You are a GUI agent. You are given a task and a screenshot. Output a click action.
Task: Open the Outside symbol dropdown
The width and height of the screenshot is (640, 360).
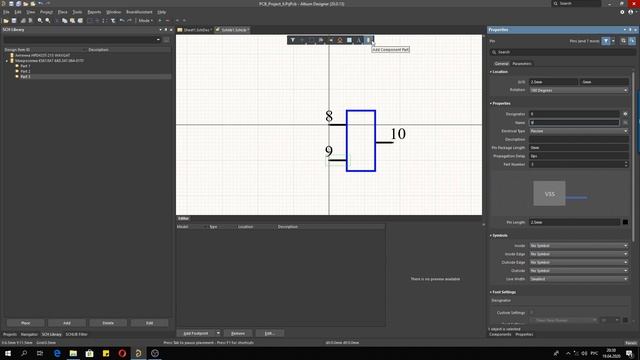[x=579, y=271]
